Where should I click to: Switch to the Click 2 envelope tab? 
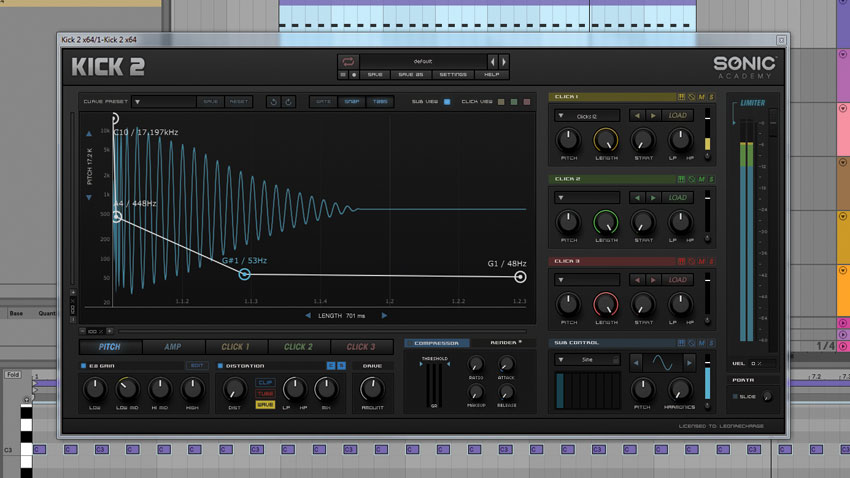[299, 347]
